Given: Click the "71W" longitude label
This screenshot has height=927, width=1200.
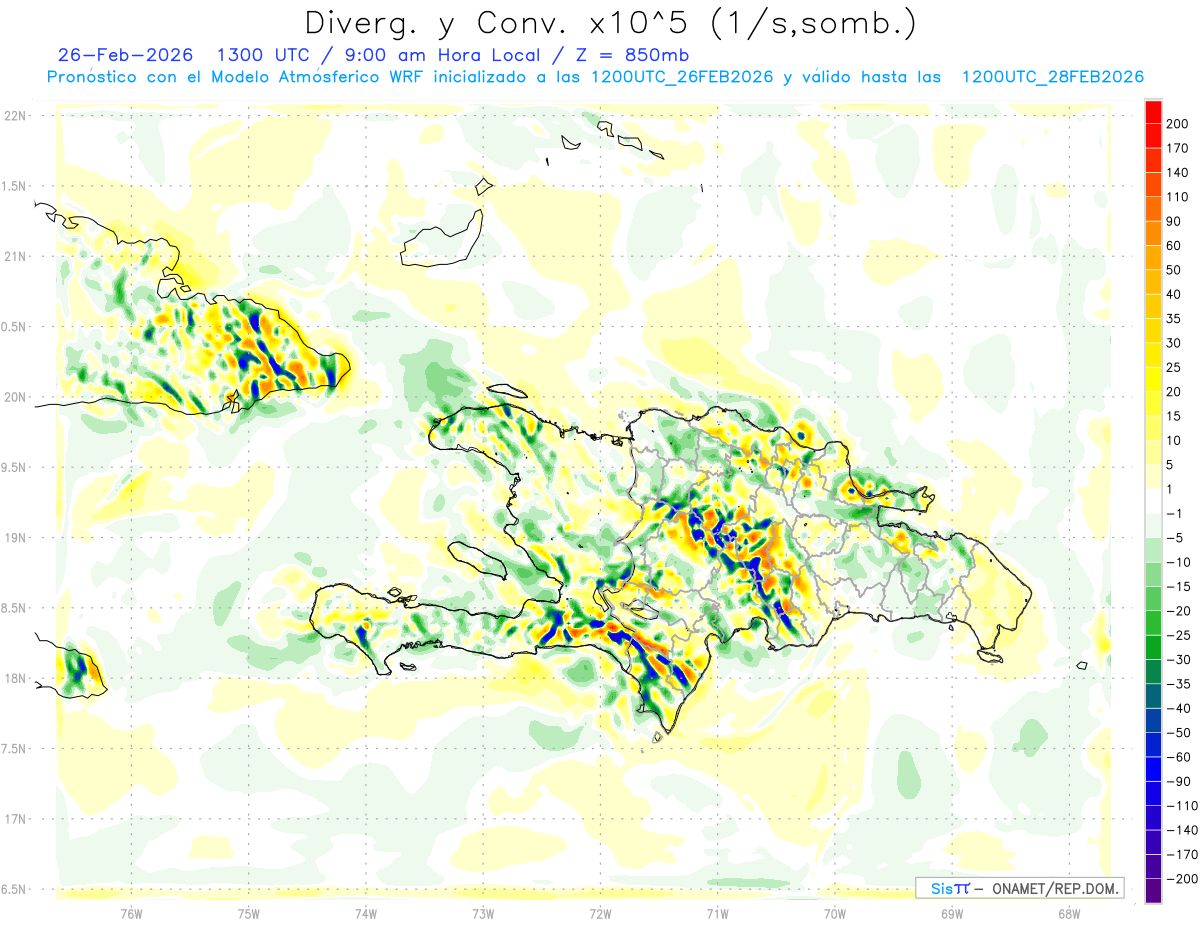Looking at the screenshot, I should click(x=717, y=913).
